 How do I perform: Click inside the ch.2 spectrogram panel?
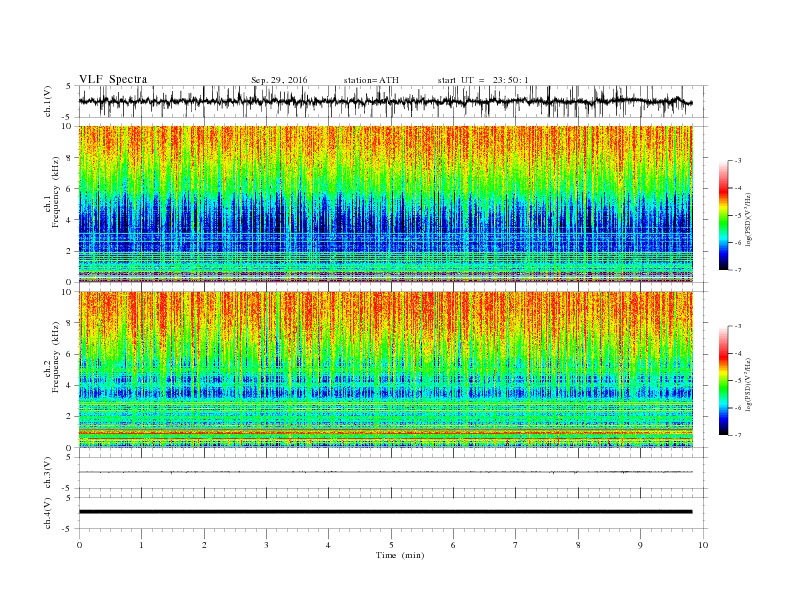pos(385,369)
